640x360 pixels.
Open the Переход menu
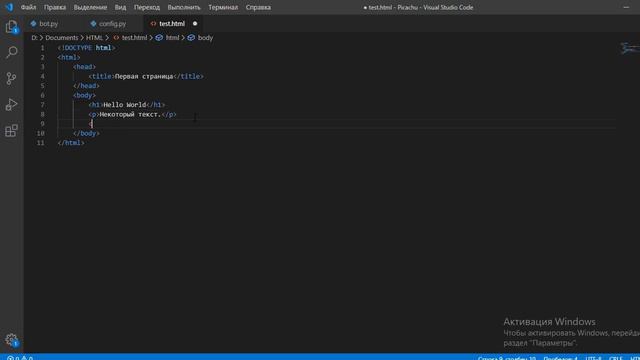pyautogui.click(x=147, y=7)
